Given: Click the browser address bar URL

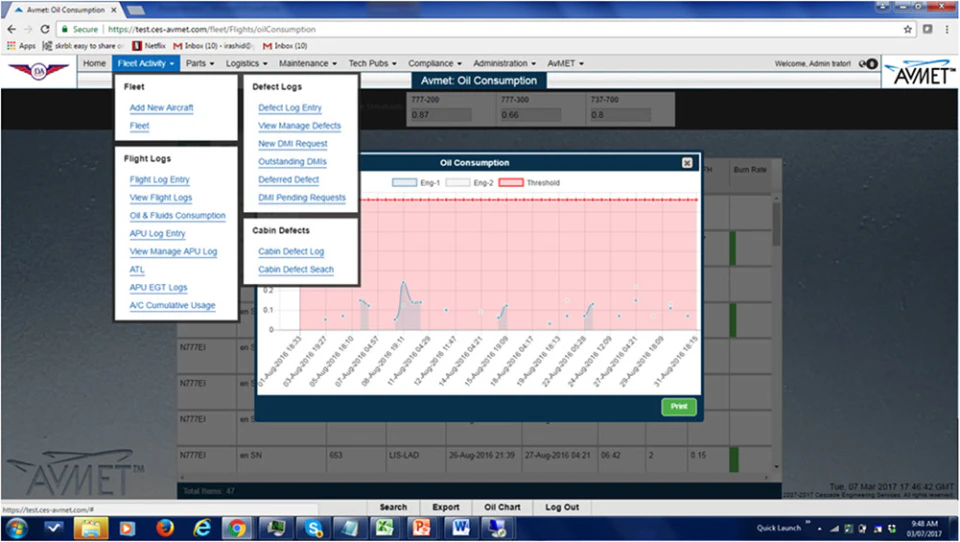Looking at the screenshot, I should [212, 29].
